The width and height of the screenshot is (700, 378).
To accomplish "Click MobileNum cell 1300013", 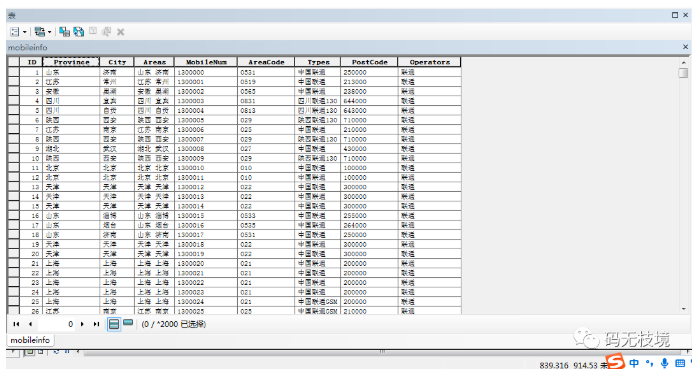I will pyautogui.click(x=206, y=196).
